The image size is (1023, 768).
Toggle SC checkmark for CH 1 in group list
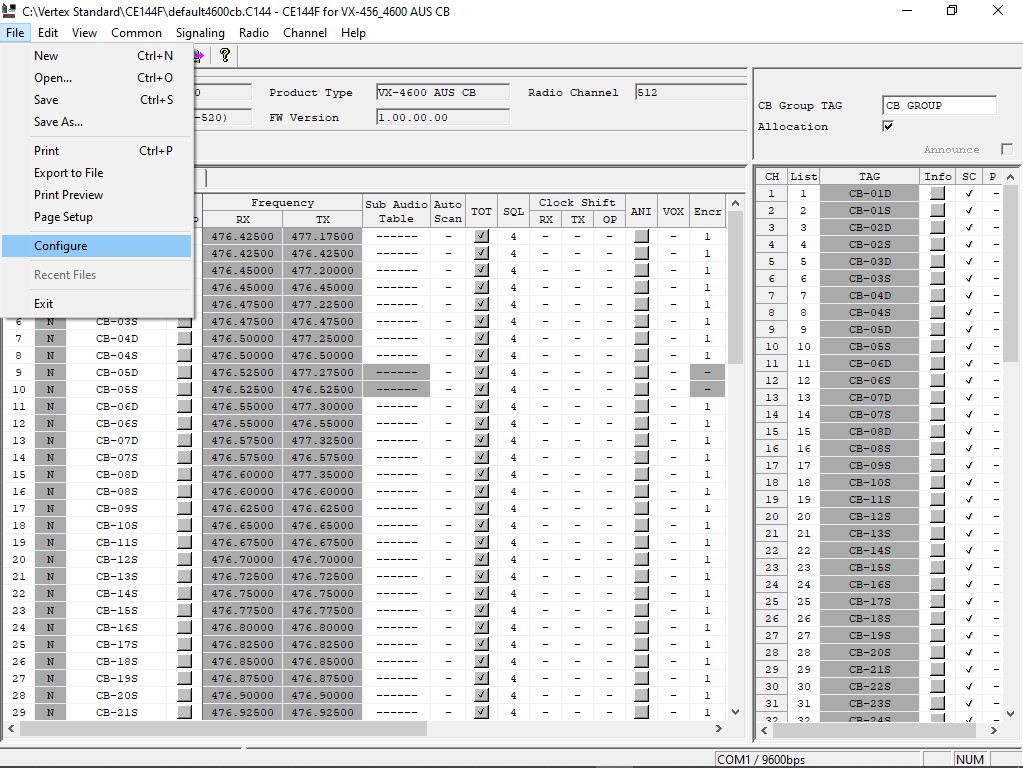[969, 193]
